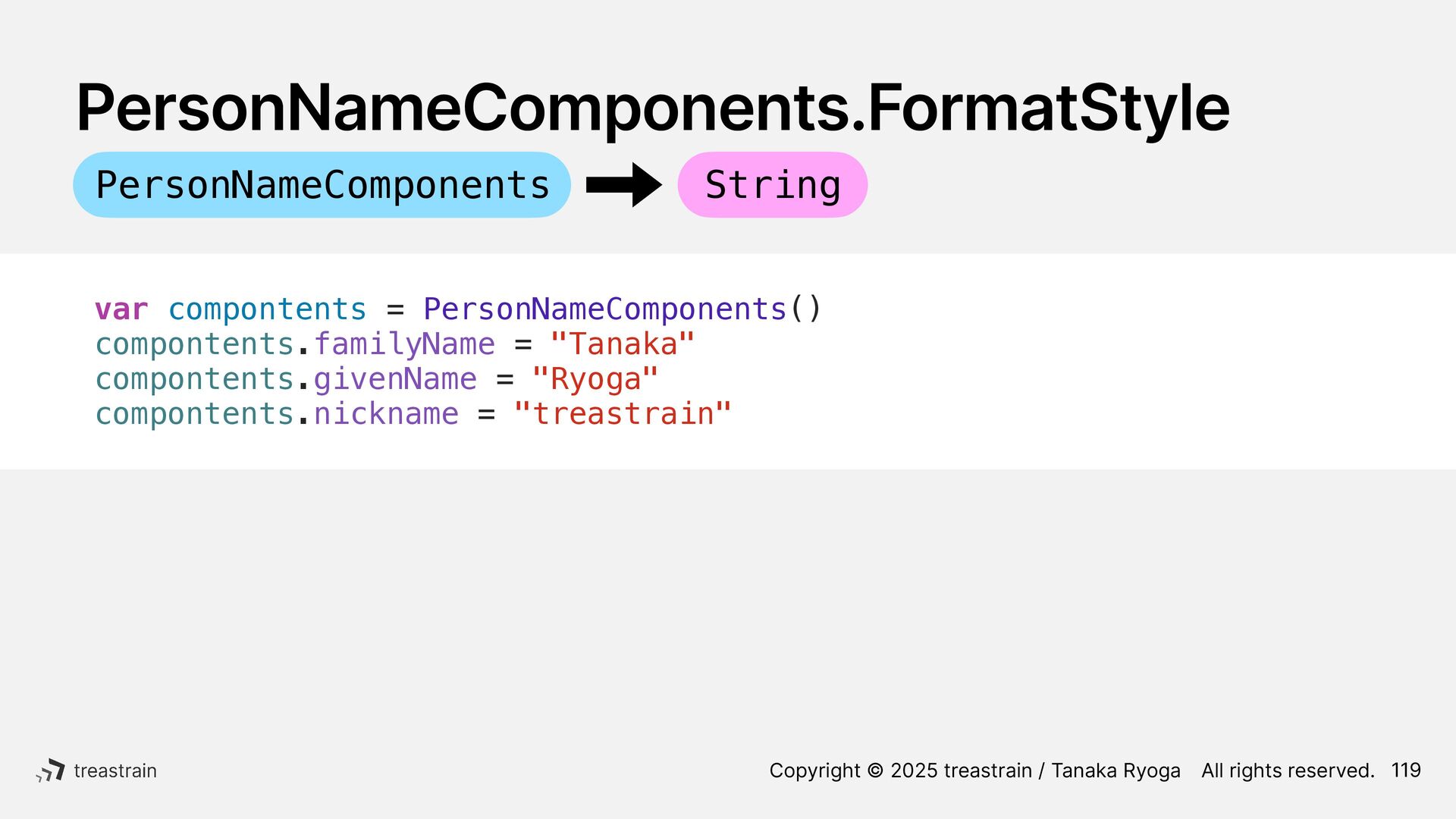Click the "treastrain" string literal
The height and width of the screenshot is (819, 1456).
[x=623, y=414]
